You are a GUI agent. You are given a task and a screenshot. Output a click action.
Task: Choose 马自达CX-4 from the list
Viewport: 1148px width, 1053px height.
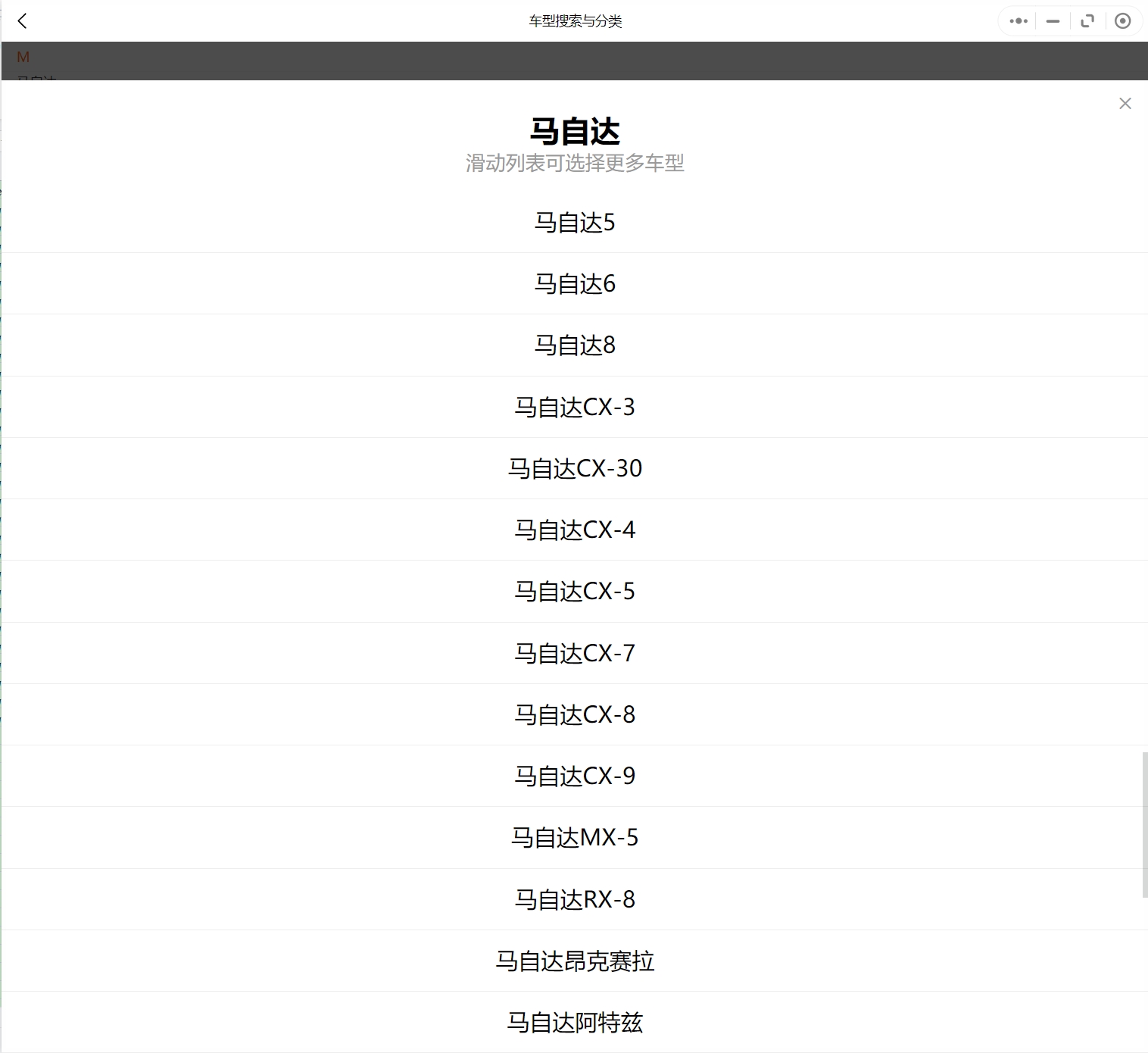coord(575,530)
